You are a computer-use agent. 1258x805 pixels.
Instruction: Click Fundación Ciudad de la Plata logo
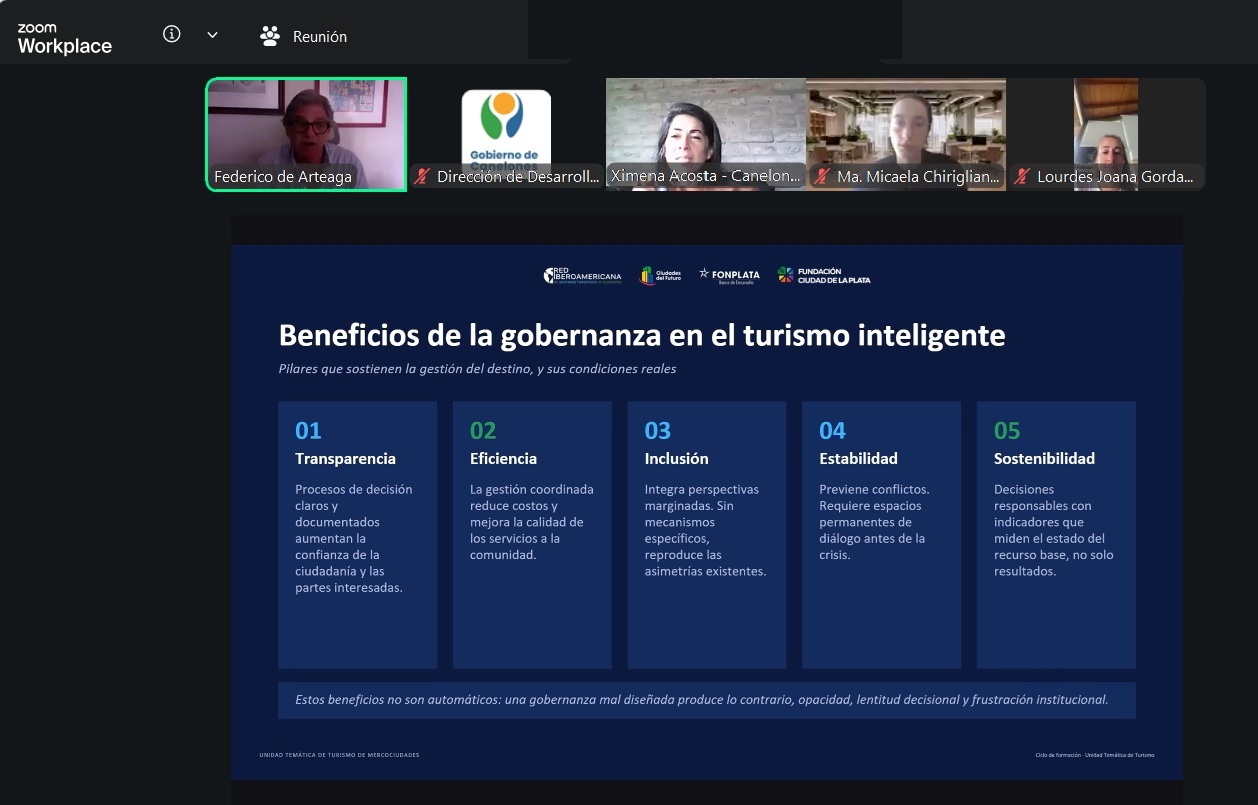pos(824,275)
